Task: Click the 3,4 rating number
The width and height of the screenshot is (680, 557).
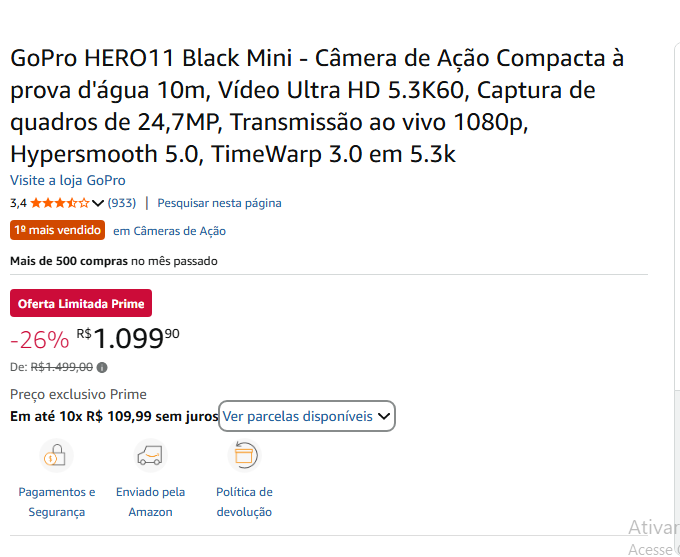Action: 18,203
